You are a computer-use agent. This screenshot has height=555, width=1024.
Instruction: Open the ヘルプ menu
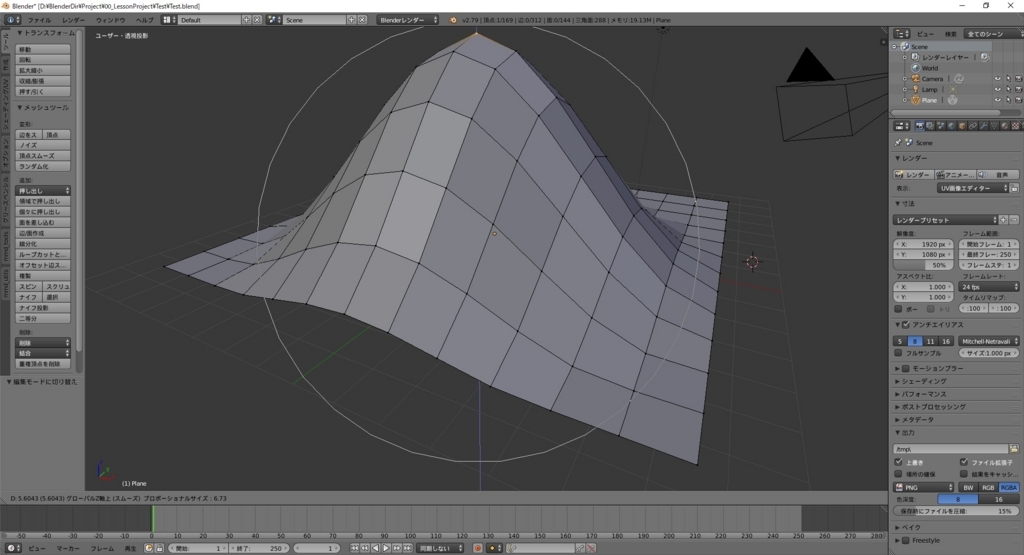144,20
